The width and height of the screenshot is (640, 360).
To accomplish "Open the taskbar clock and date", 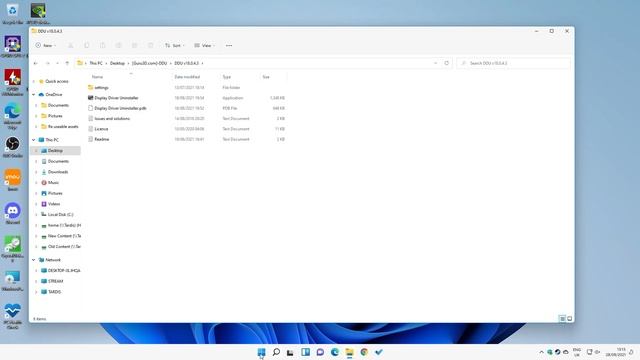I will [x=616, y=352].
